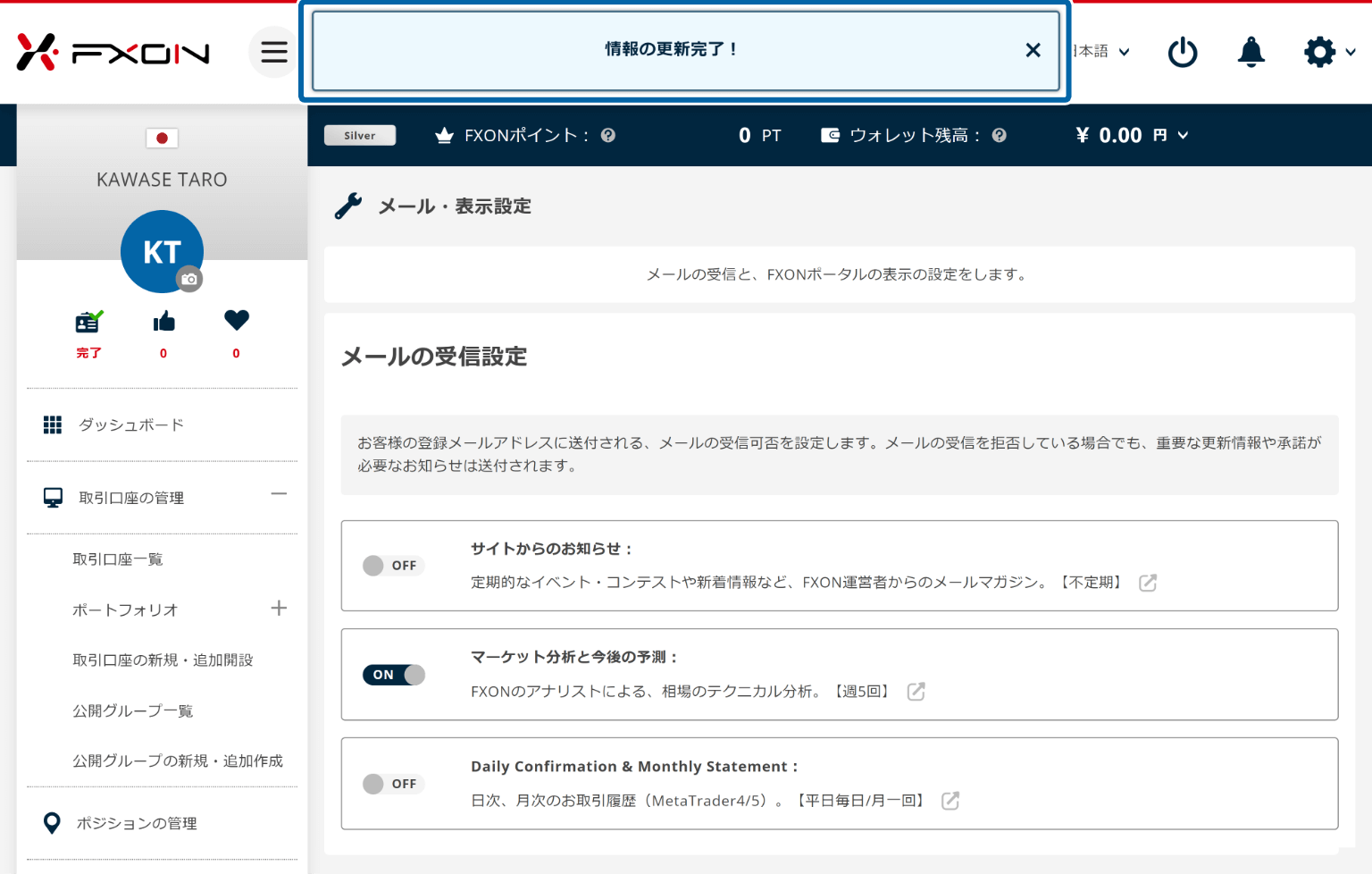Image resolution: width=1372 pixels, height=874 pixels.
Task: Click the monitor icon for 取引口座の管理
Action: pyautogui.click(x=53, y=498)
